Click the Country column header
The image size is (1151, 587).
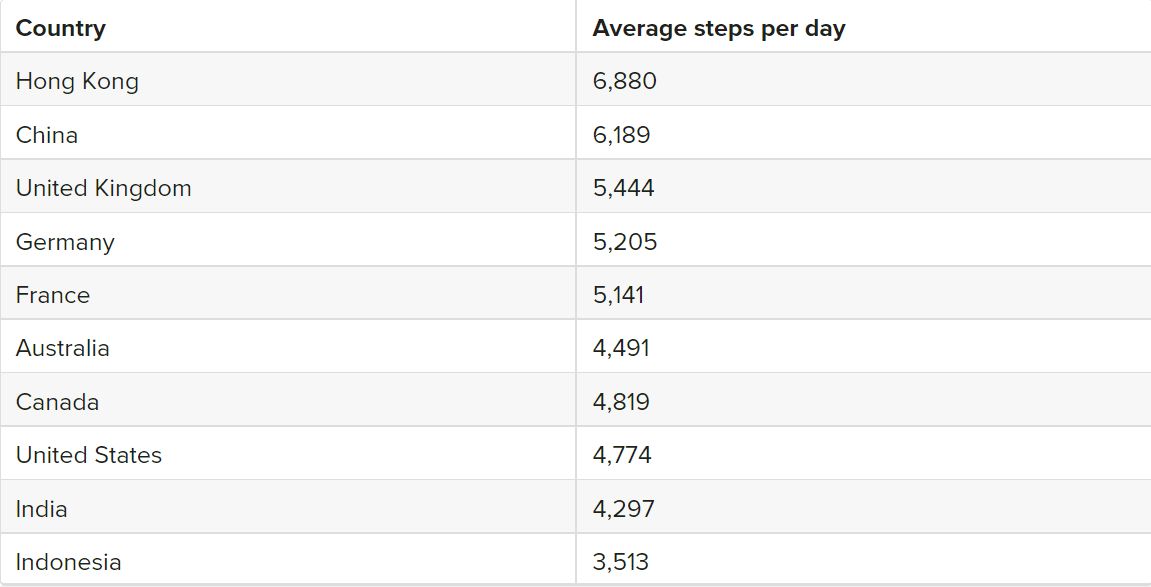tap(61, 28)
